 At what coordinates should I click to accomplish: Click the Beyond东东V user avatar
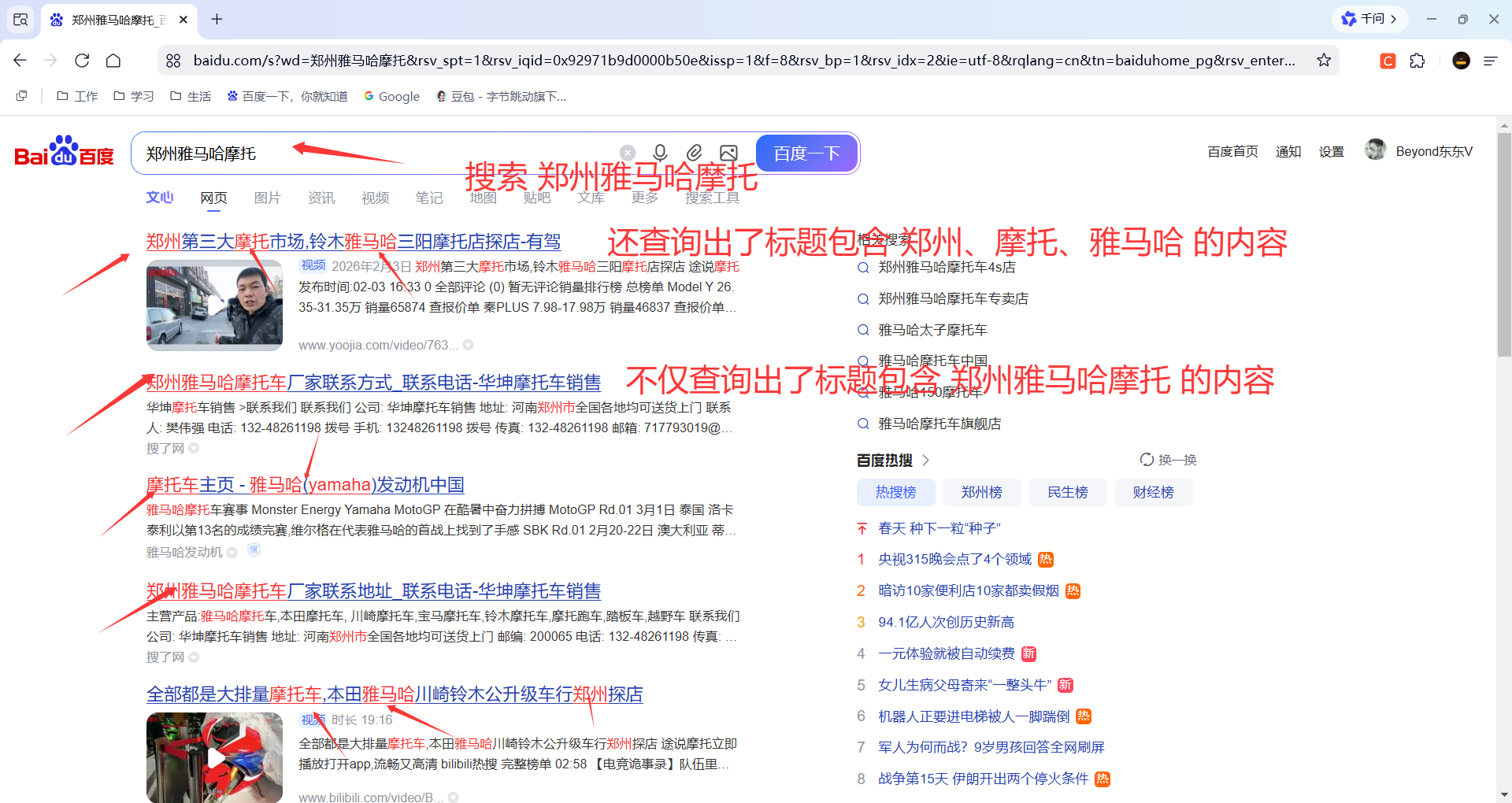point(1376,150)
